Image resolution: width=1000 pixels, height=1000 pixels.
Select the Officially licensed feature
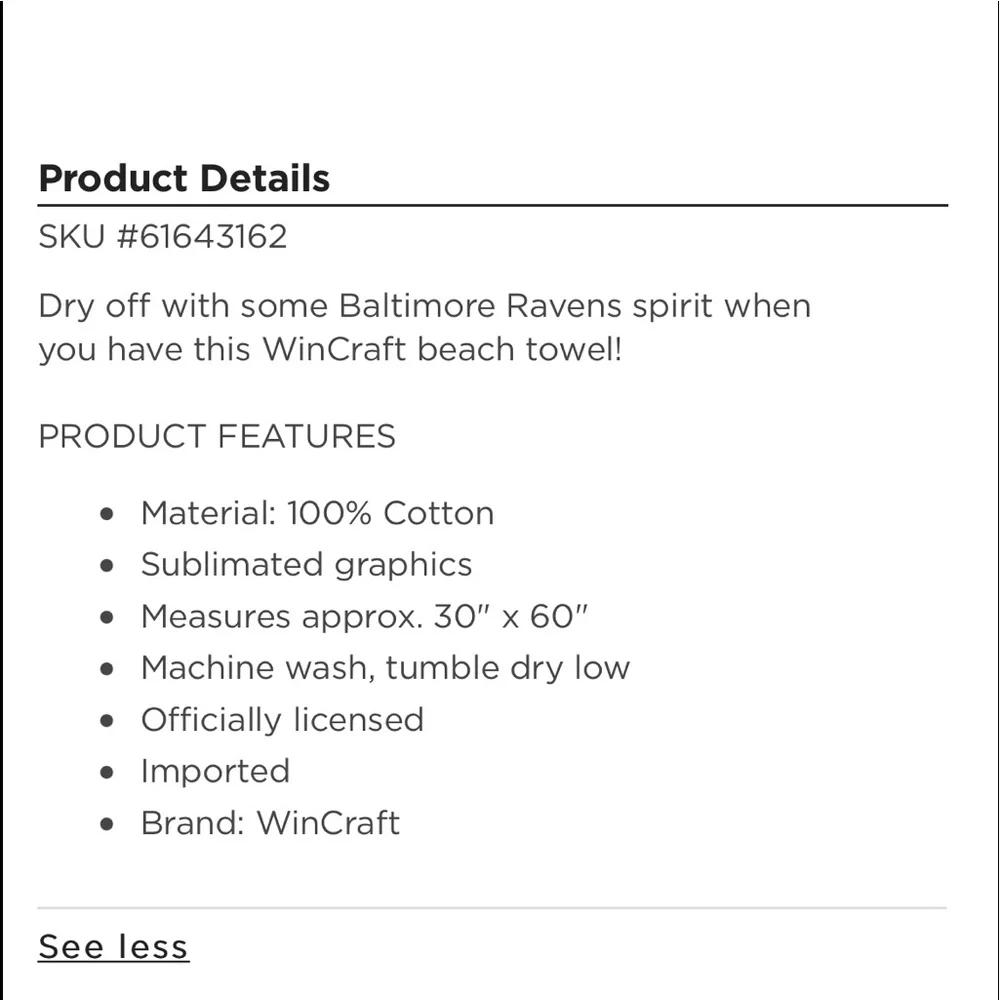[282, 719]
